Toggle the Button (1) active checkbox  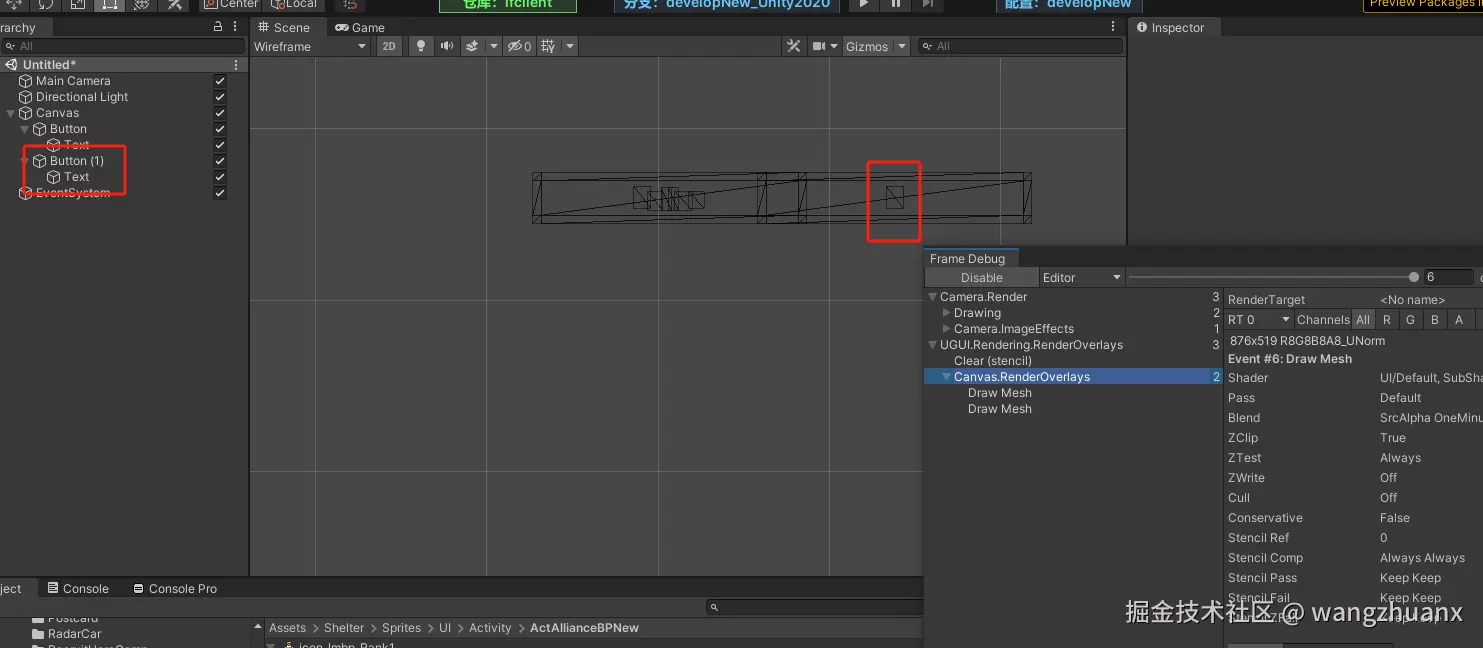point(220,161)
